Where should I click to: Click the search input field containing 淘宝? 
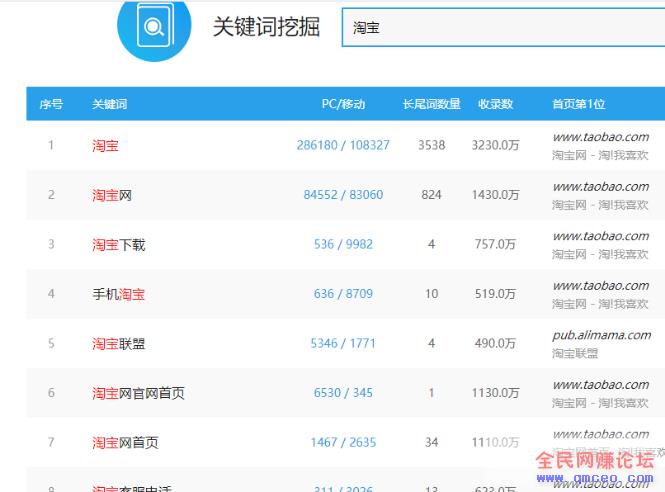(x=503, y=28)
